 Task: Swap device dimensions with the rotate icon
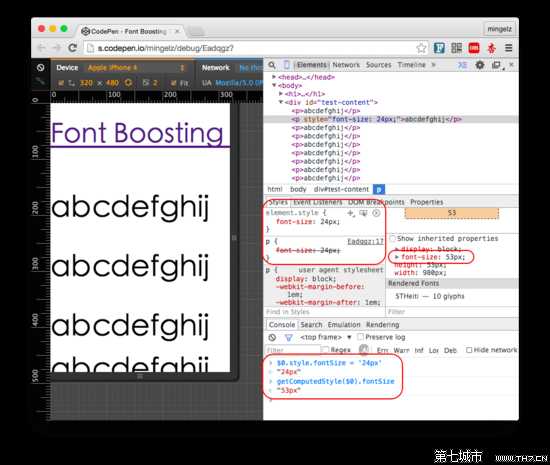(x=128, y=83)
